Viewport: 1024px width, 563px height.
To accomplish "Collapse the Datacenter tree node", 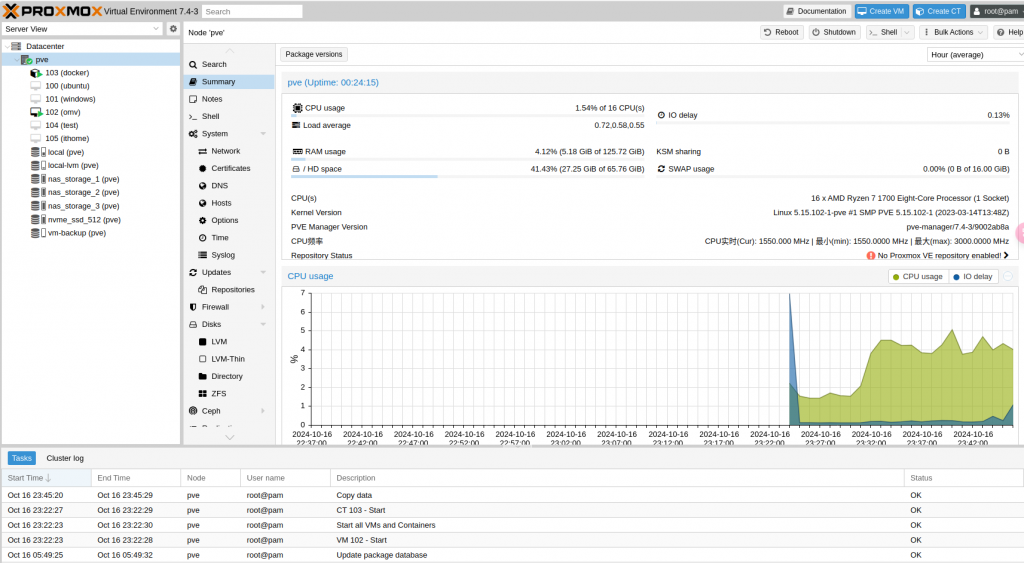I will click(7, 46).
